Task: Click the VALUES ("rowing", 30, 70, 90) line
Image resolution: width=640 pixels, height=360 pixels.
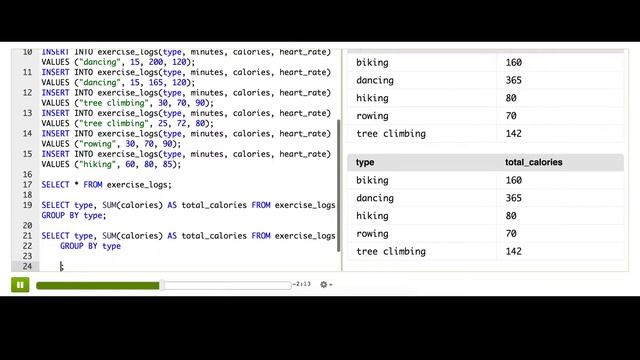Action: pos(111,144)
